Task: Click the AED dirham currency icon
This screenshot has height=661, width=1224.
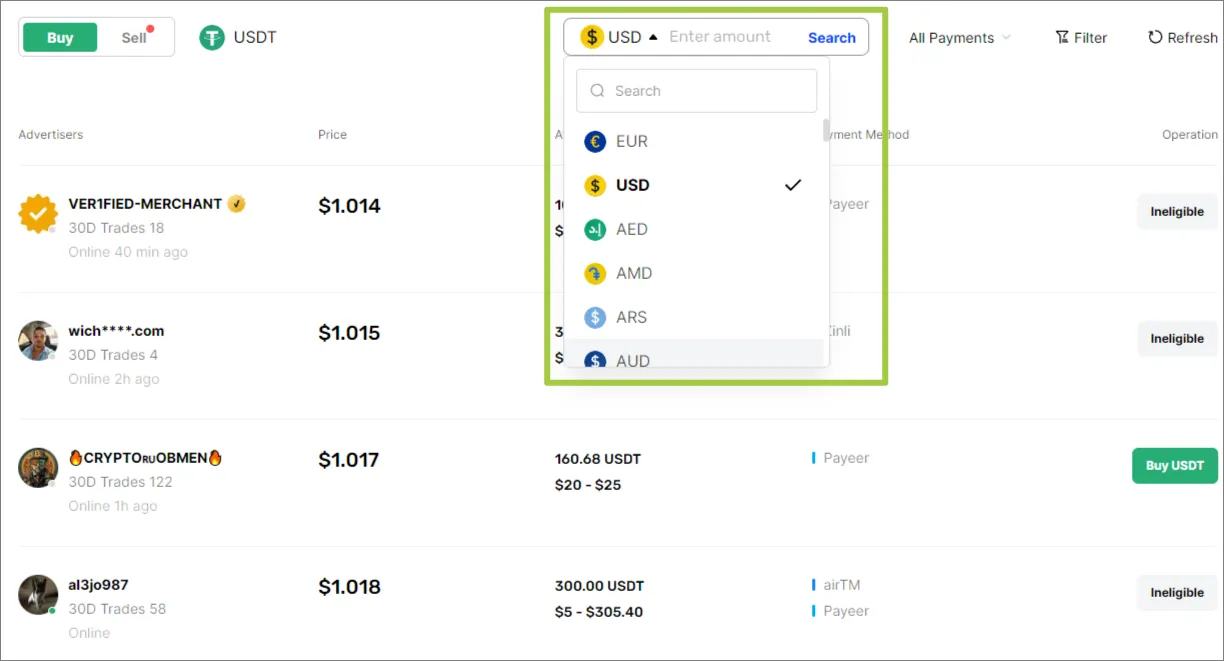Action: [x=595, y=229]
